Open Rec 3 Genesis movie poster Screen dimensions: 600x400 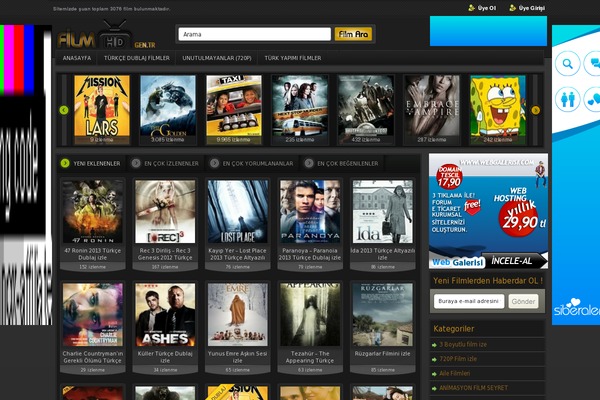coord(165,212)
